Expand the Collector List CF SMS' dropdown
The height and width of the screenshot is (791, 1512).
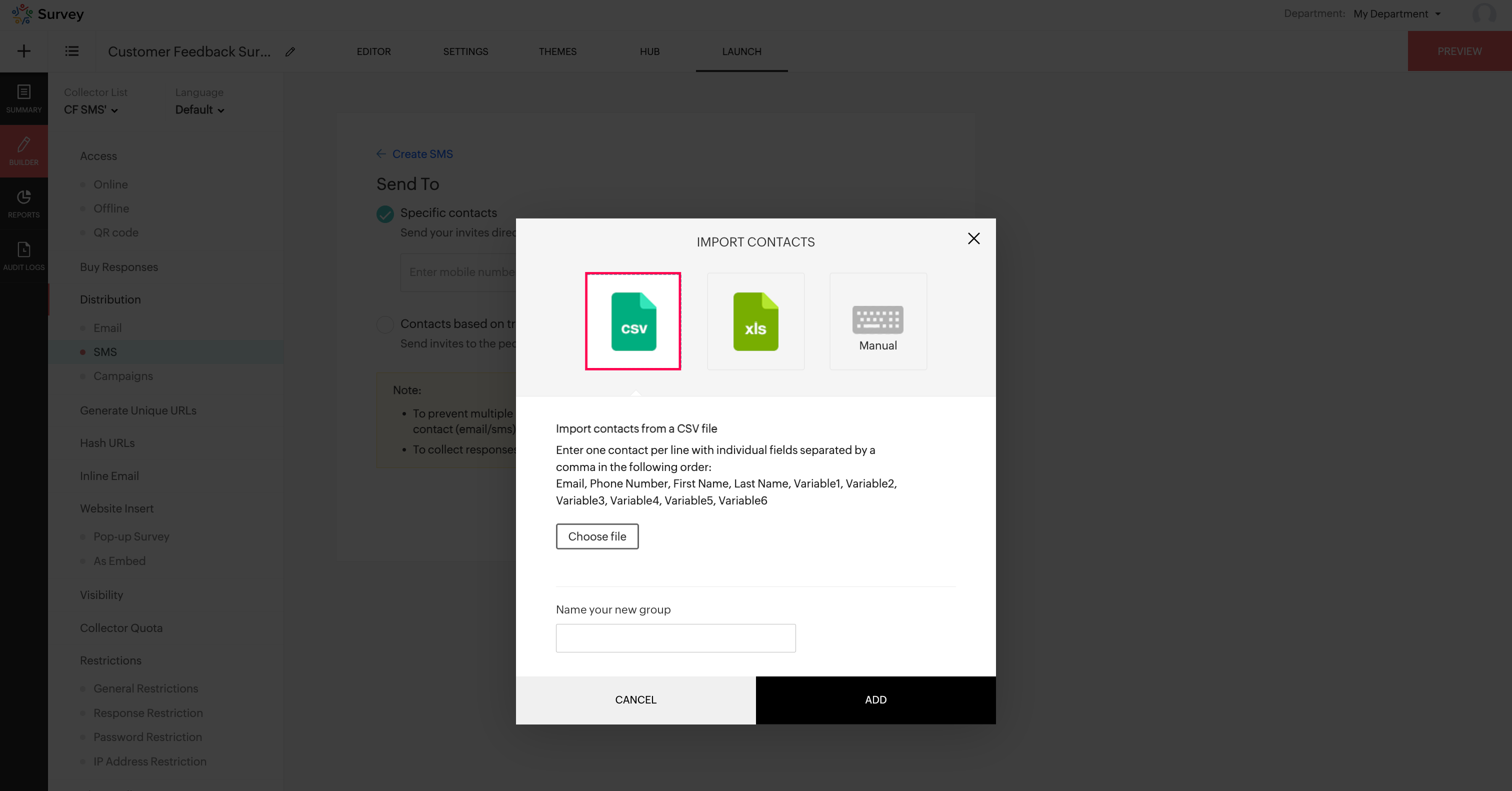coord(91,109)
